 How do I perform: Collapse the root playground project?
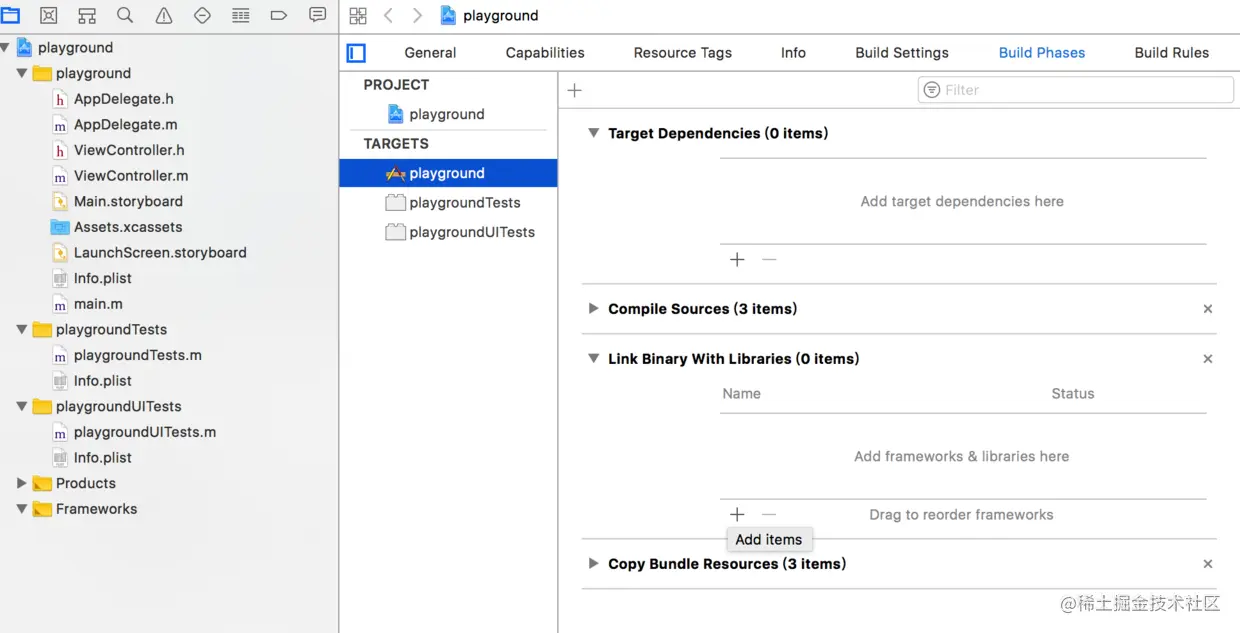click(6, 47)
